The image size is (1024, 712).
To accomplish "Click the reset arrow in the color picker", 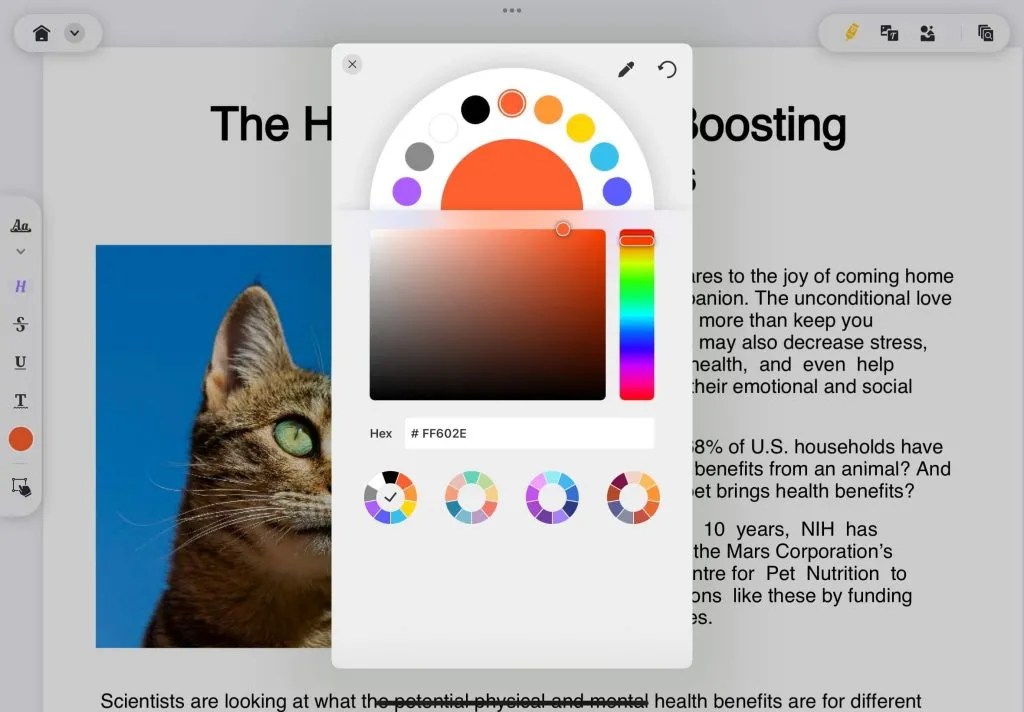I will [x=667, y=70].
